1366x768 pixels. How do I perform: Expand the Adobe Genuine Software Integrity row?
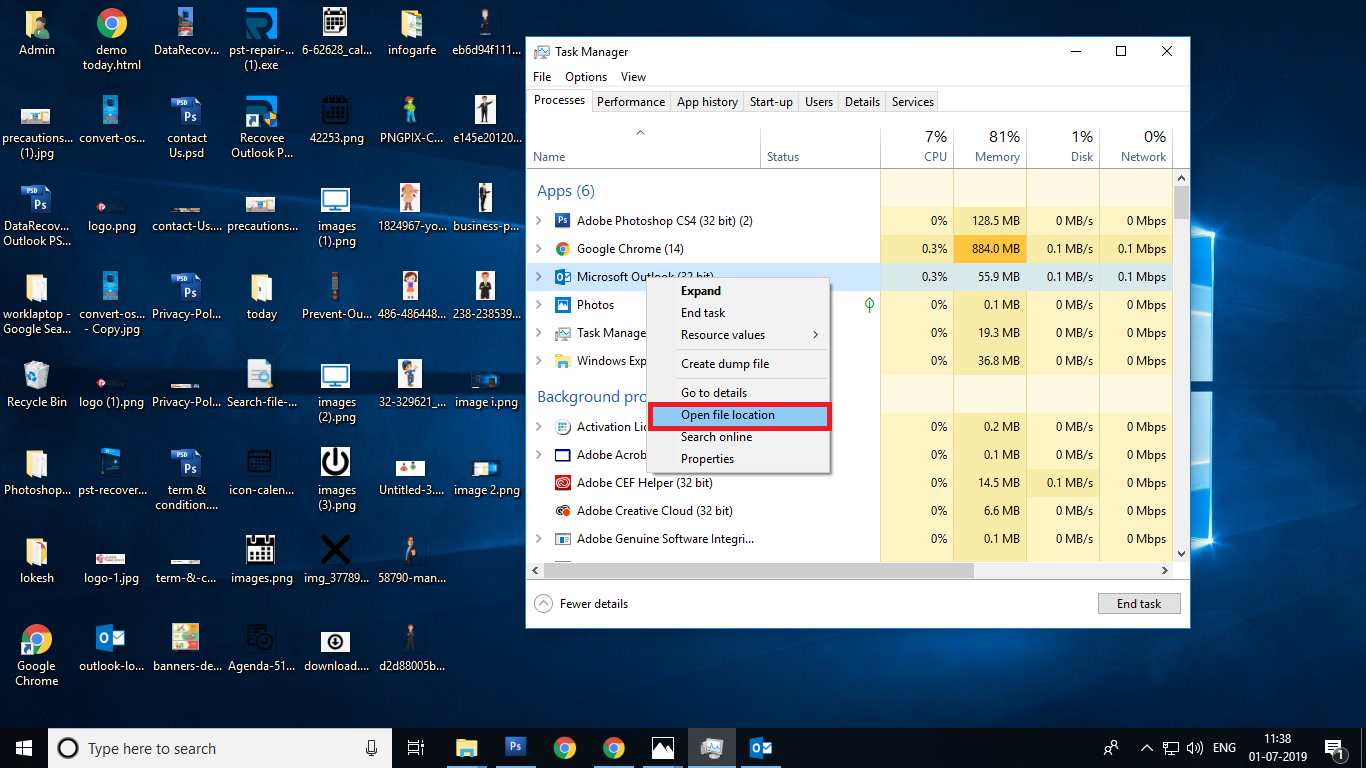(x=540, y=539)
